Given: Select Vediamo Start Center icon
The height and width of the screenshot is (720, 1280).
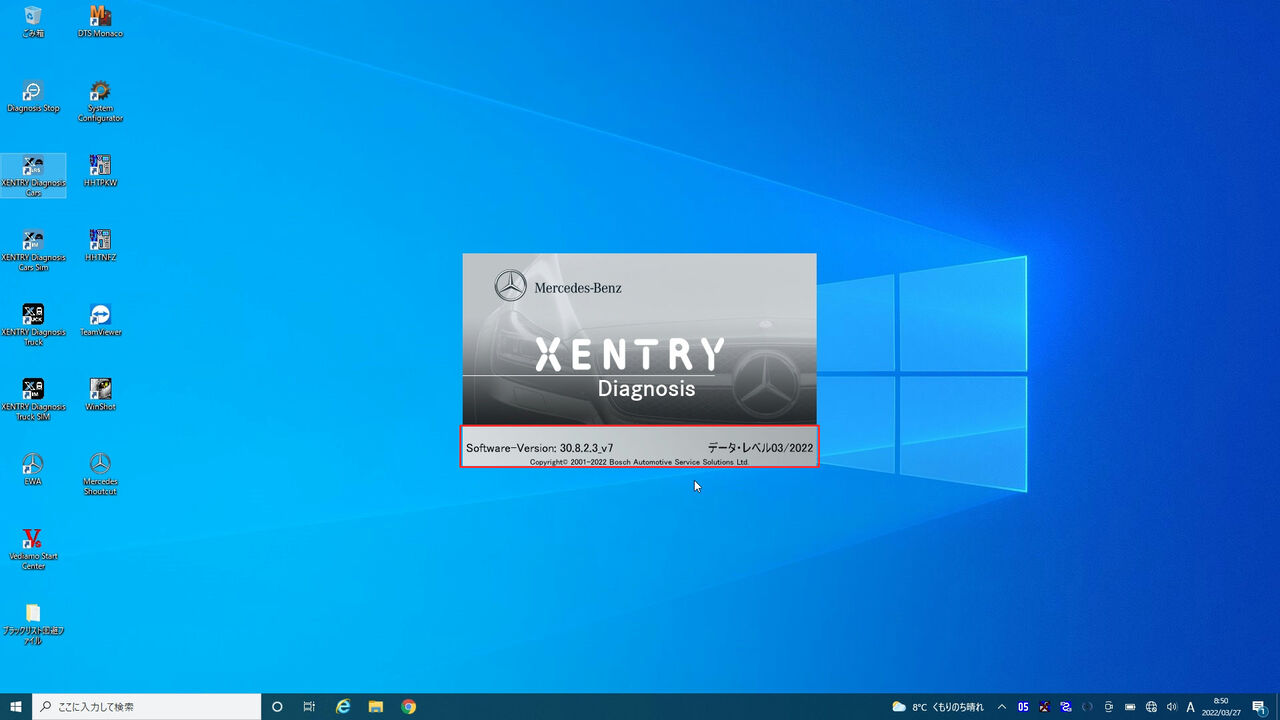Looking at the screenshot, I should click(x=33, y=549).
